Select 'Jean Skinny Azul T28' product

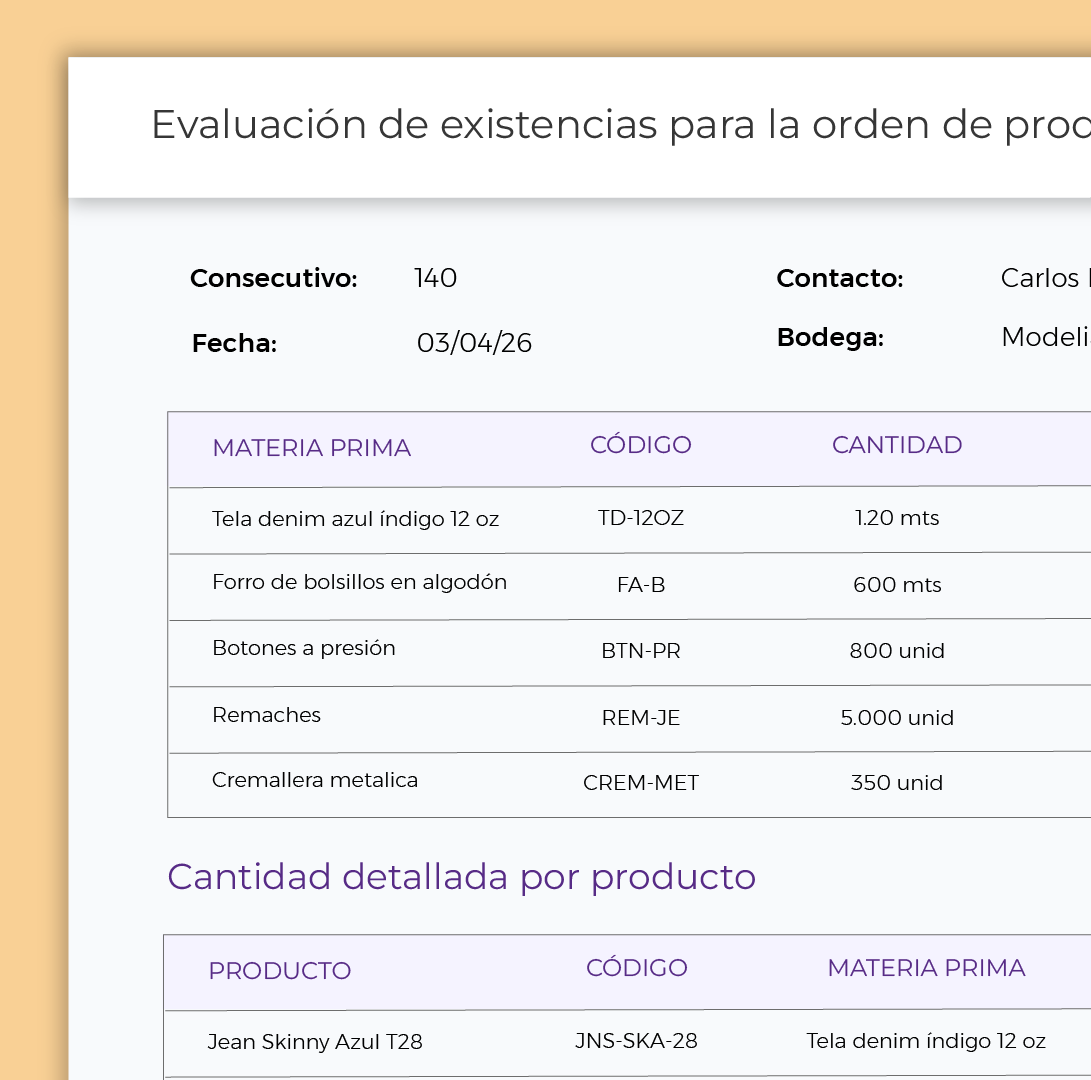[x=315, y=1042]
